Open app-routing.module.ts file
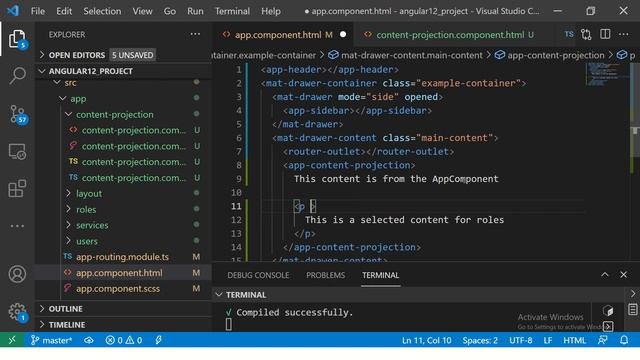This screenshot has width=640, height=360. point(122,257)
